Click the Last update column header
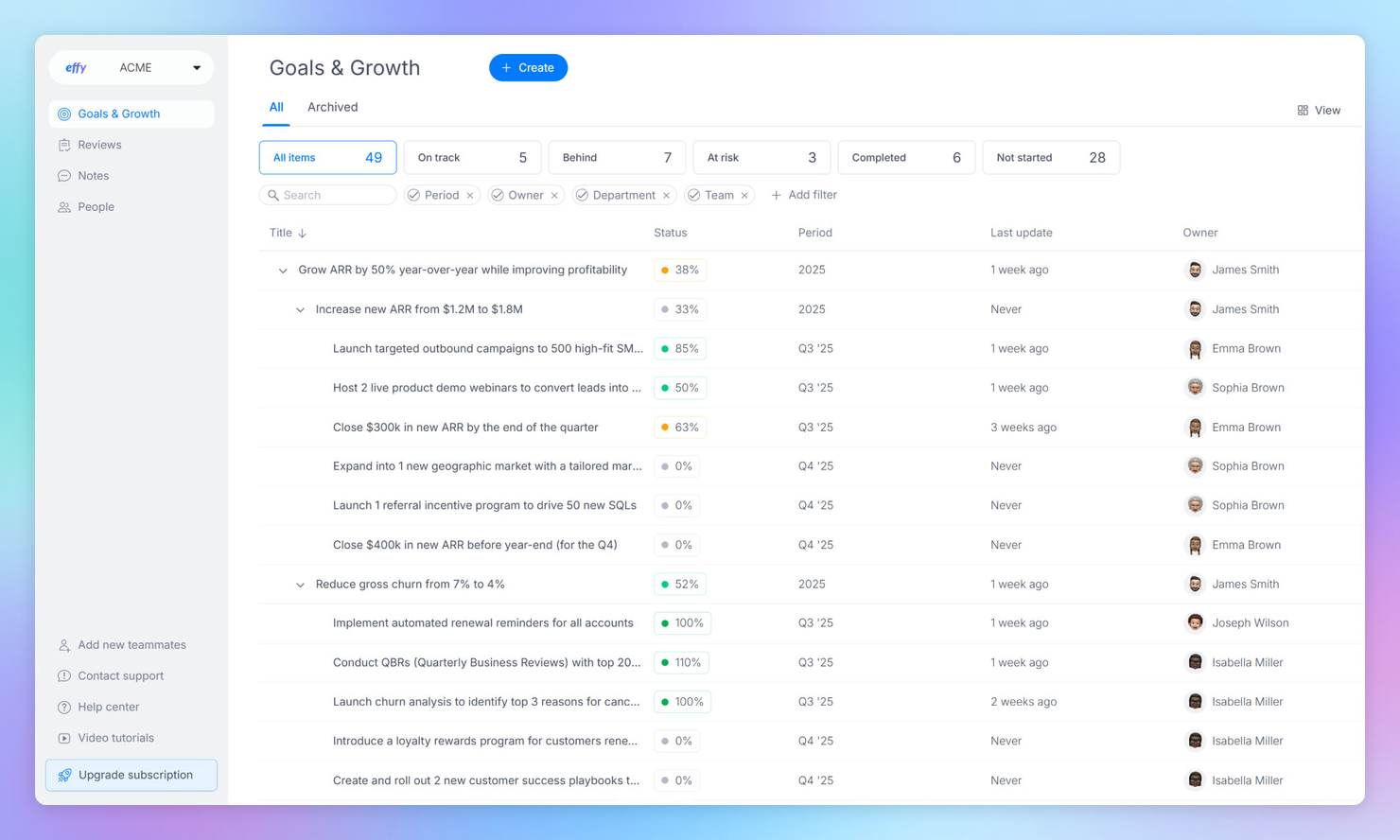This screenshot has height=840, width=1400. coord(1021,233)
